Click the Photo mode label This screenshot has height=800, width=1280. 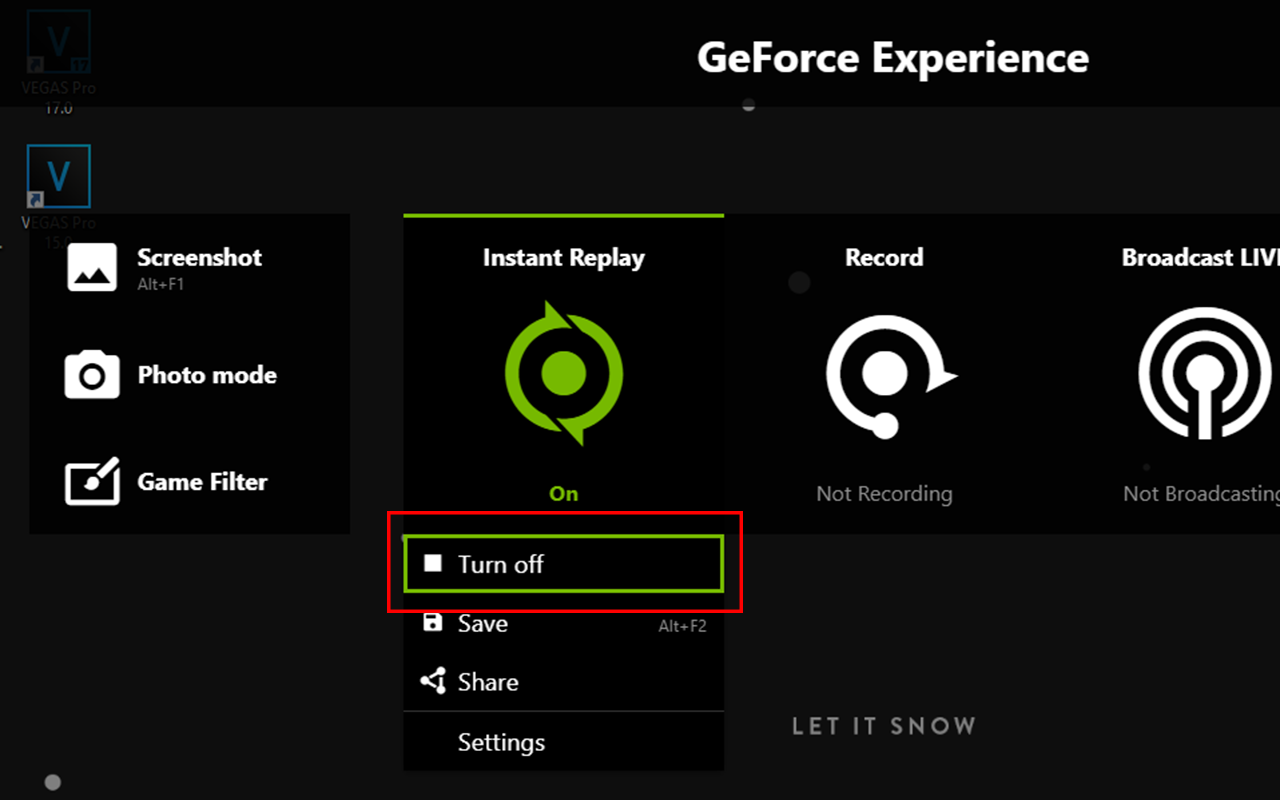point(207,375)
